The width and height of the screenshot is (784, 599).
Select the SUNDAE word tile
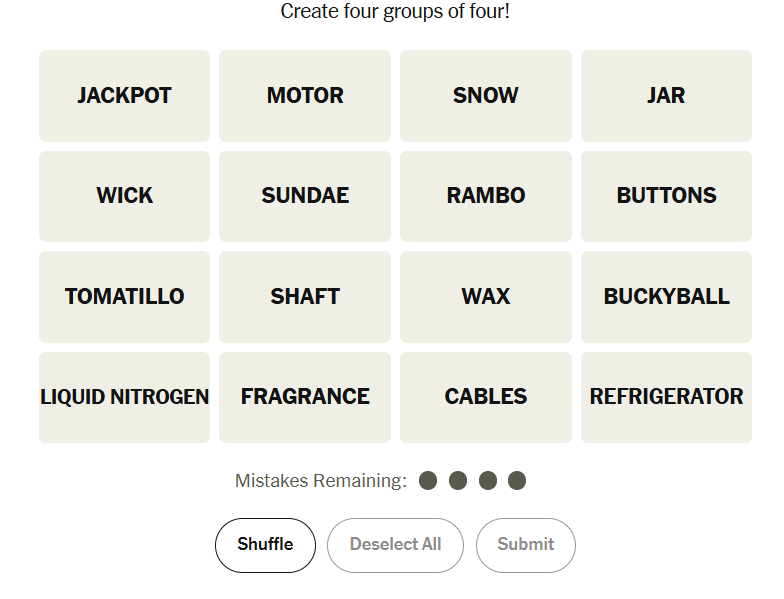305,196
